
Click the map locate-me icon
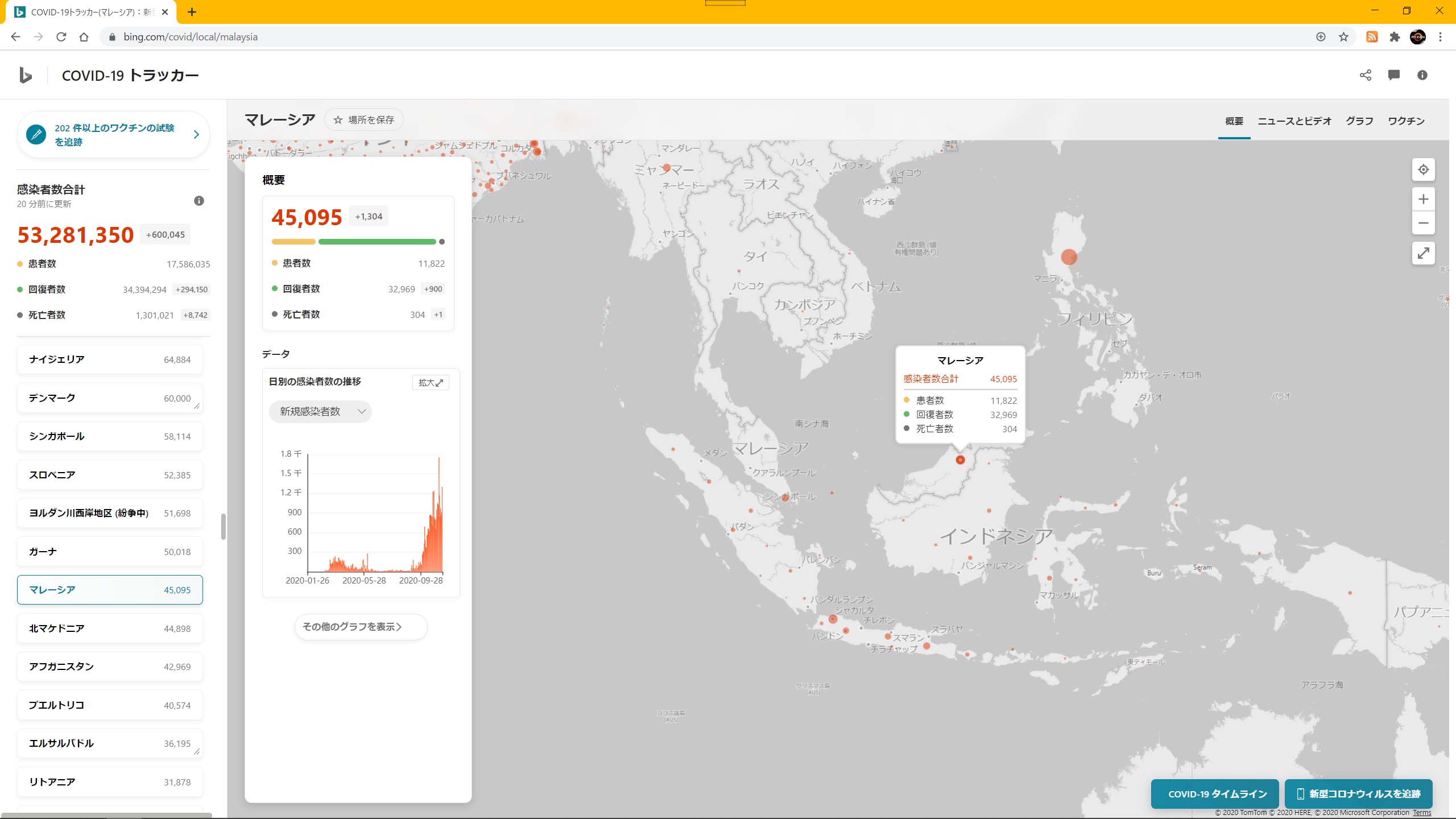coord(1423,169)
